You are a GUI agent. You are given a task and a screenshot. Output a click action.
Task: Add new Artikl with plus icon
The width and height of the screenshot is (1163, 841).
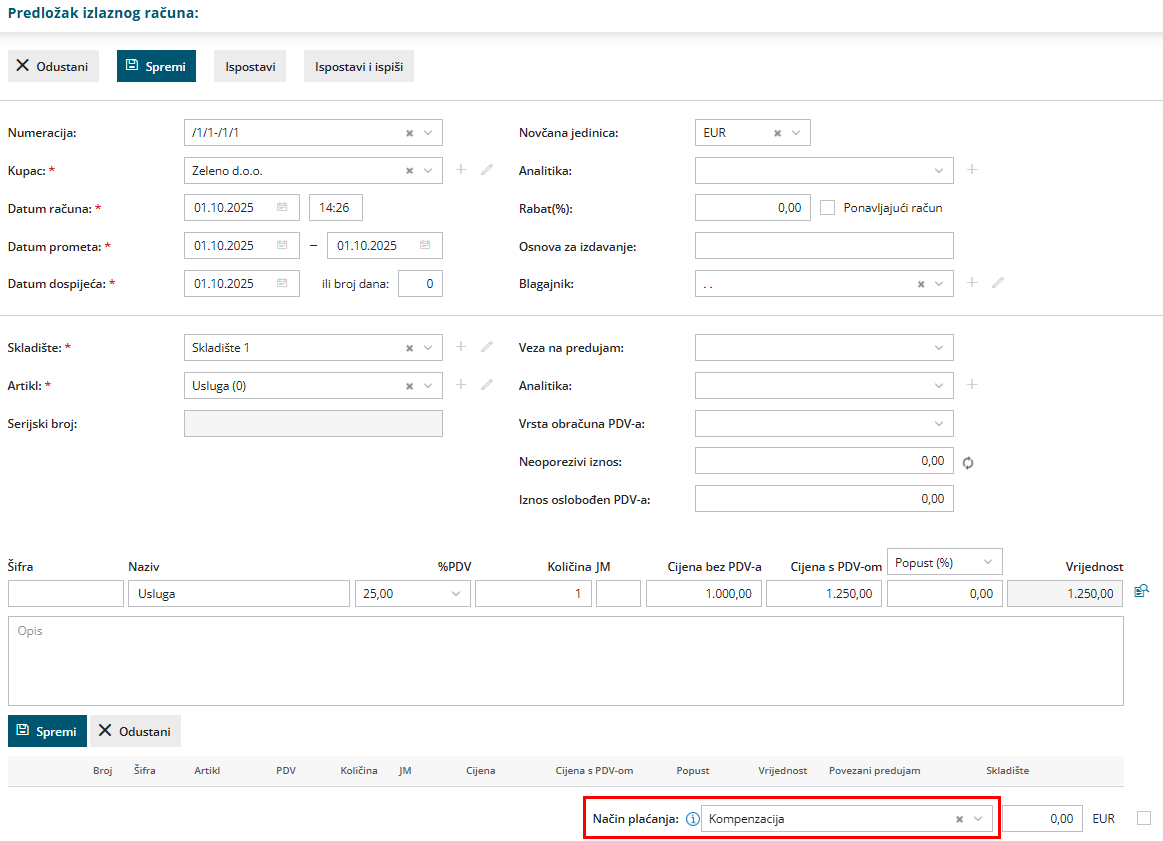(x=461, y=384)
